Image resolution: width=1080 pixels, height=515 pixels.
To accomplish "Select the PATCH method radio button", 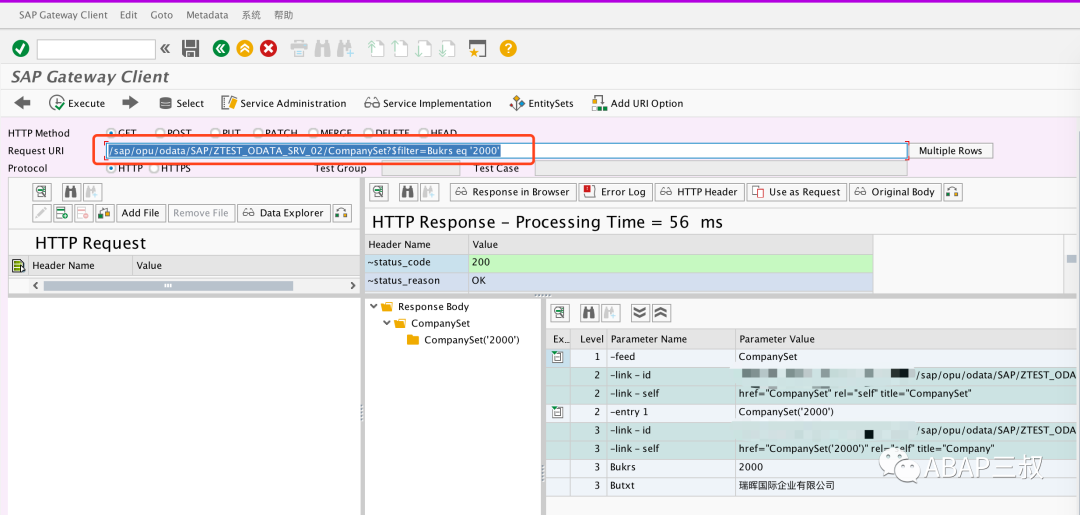I will pyautogui.click(x=258, y=132).
